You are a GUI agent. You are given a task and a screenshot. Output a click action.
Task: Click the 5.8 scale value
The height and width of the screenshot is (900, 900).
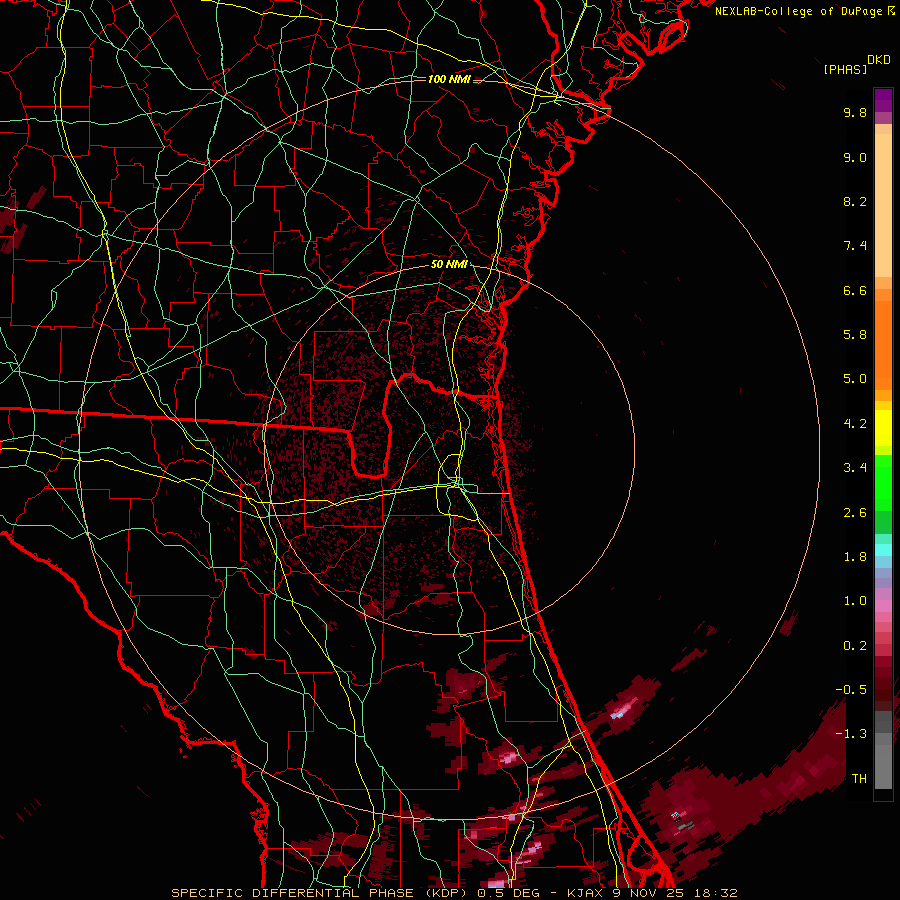855,335
